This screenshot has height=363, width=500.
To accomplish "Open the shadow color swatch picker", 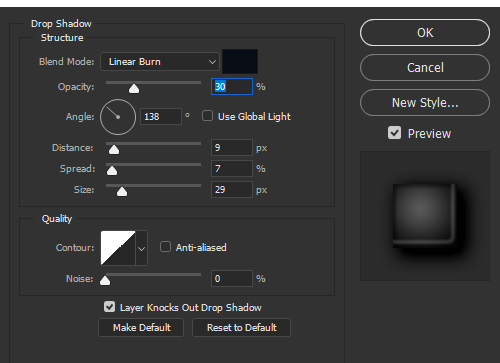I will click(x=240, y=61).
